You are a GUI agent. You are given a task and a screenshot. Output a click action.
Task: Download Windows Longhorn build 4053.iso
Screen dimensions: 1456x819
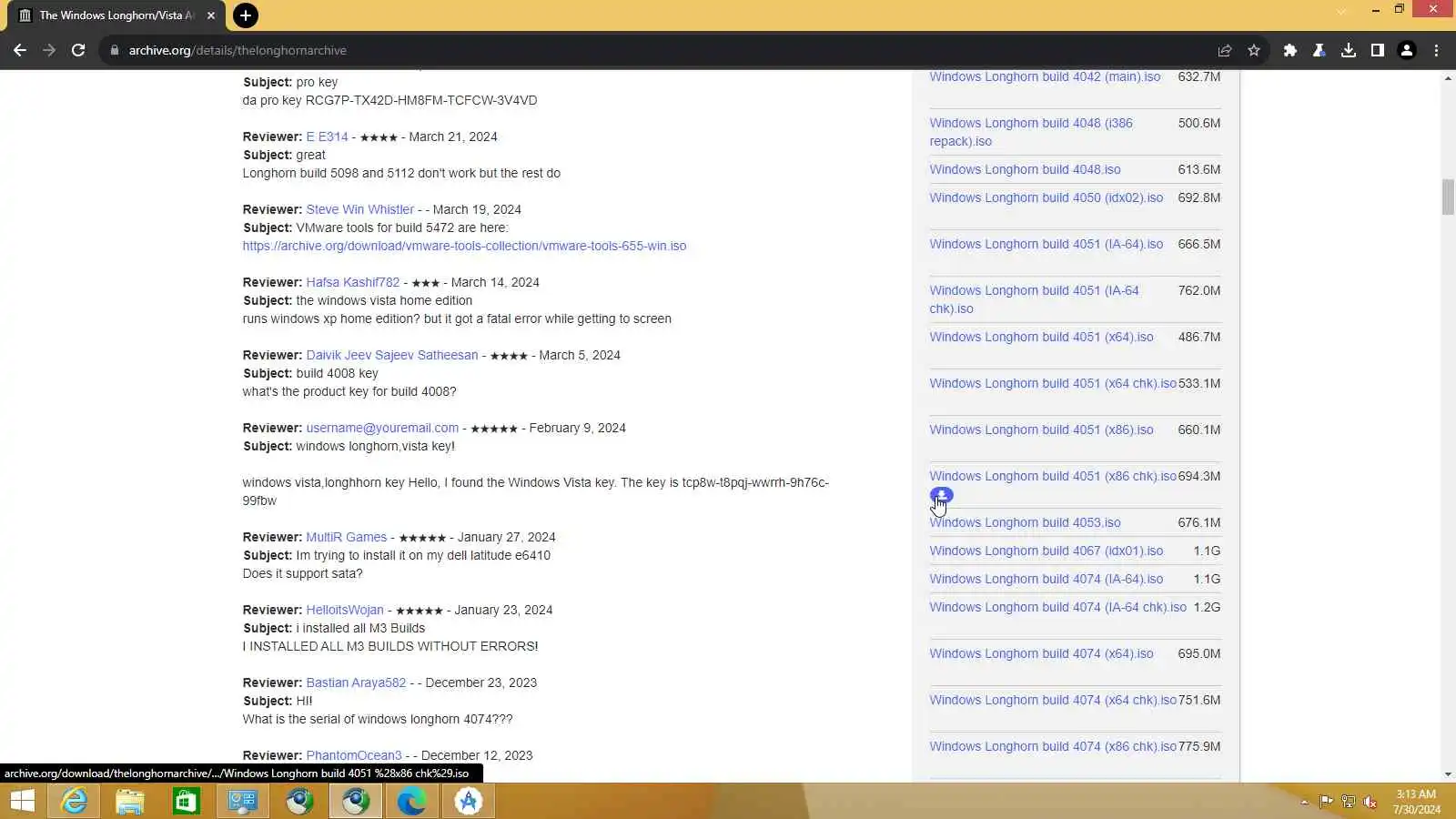[1025, 522]
